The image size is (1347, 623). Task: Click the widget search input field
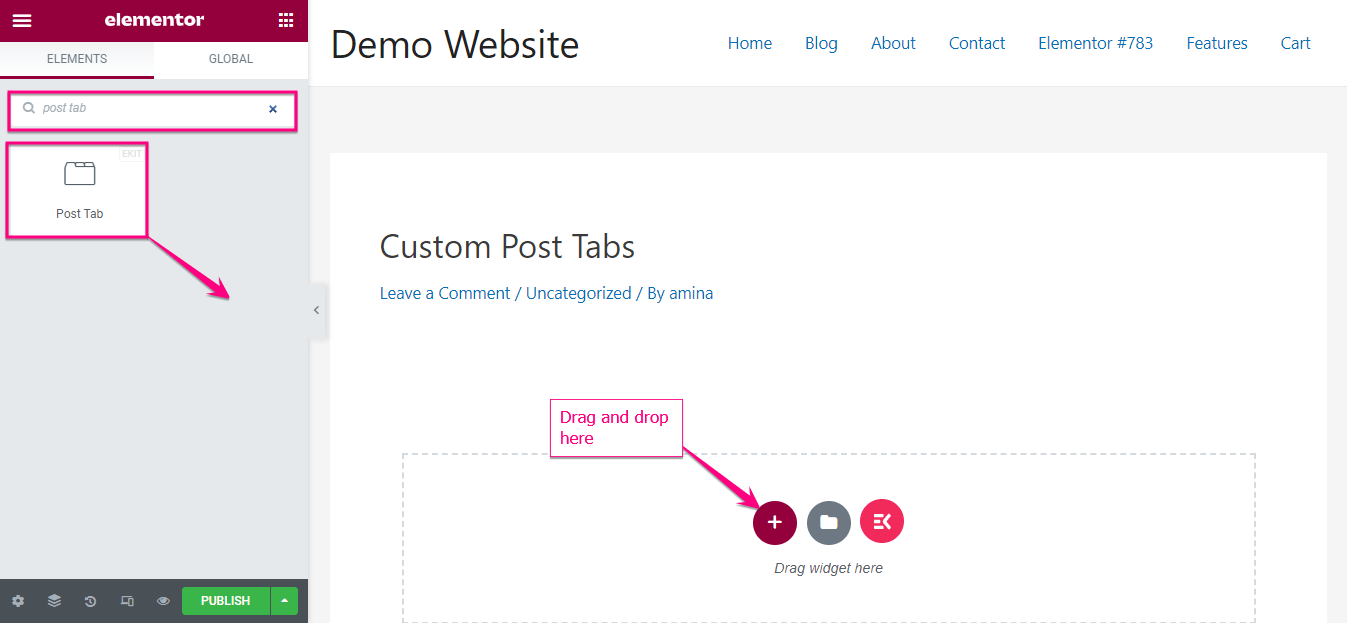pyautogui.click(x=150, y=110)
